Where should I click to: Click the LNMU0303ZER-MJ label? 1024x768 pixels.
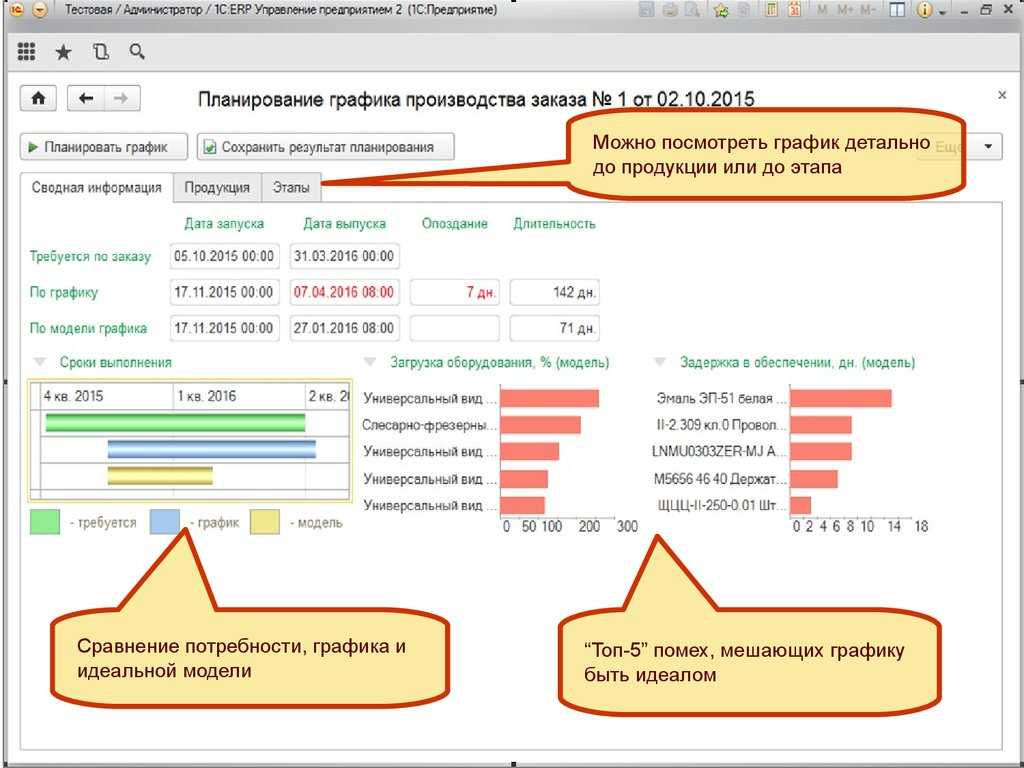(x=720, y=451)
